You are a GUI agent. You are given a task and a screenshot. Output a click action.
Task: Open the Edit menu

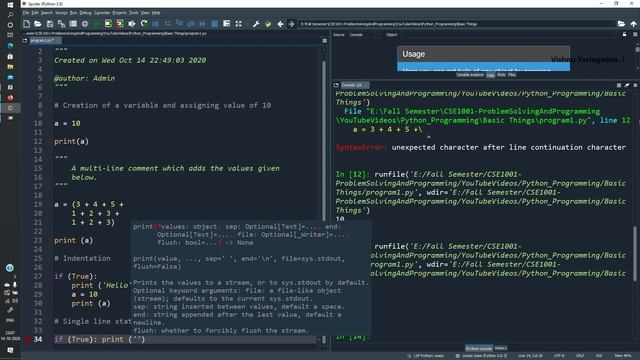[35, 13]
